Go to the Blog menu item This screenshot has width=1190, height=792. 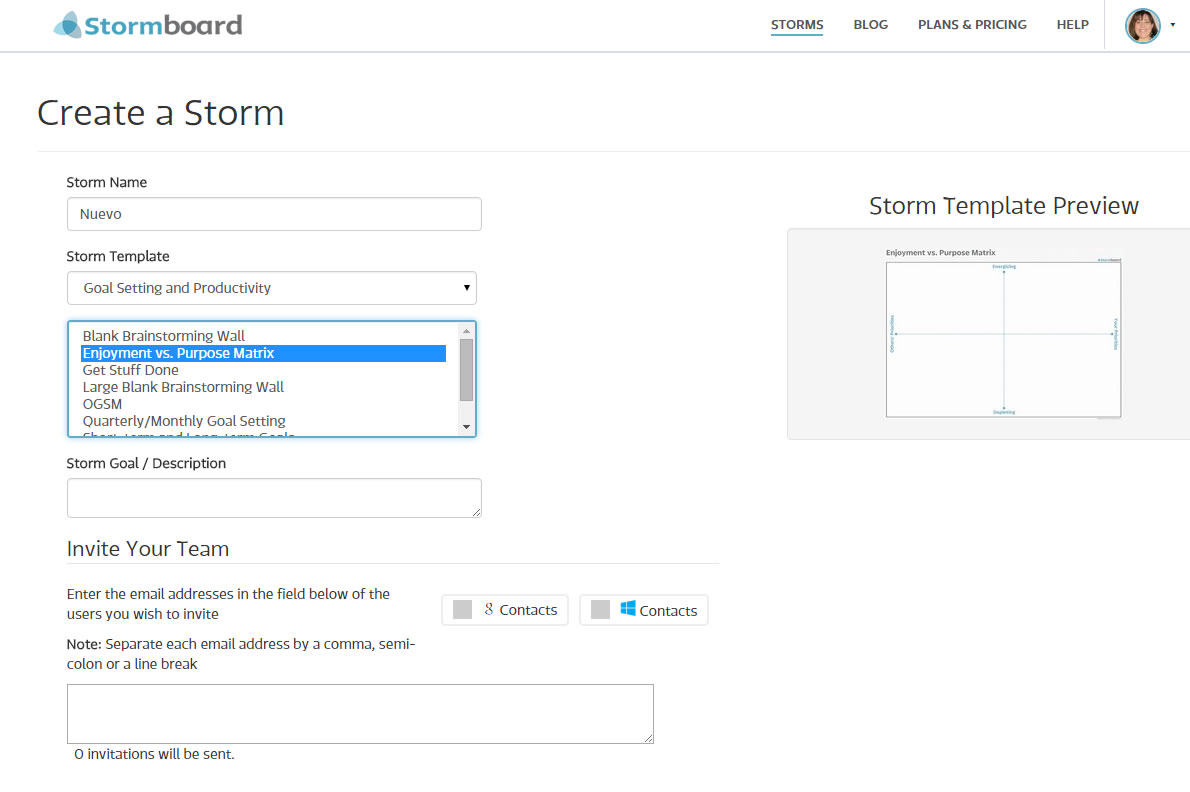click(870, 25)
